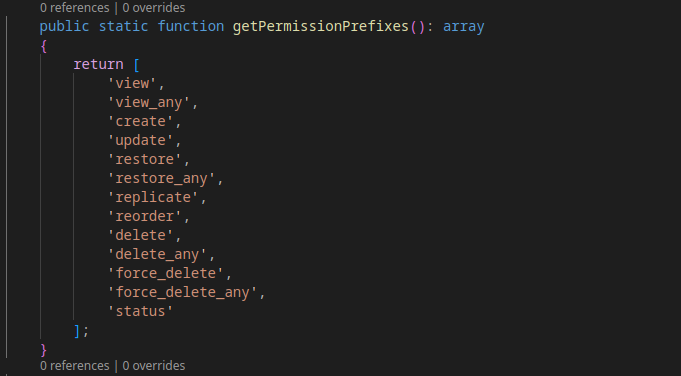Click the 'restore_any' string entry
Screen dimensions: 681x376
click(161, 178)
